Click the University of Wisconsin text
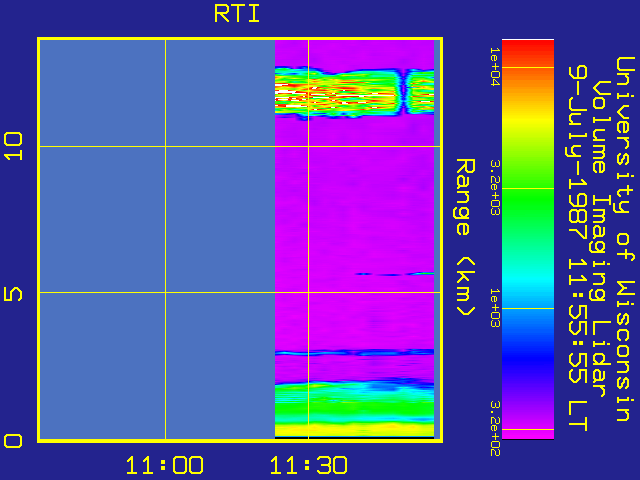This screenshot has height=480, width=640. coord(624,239)
